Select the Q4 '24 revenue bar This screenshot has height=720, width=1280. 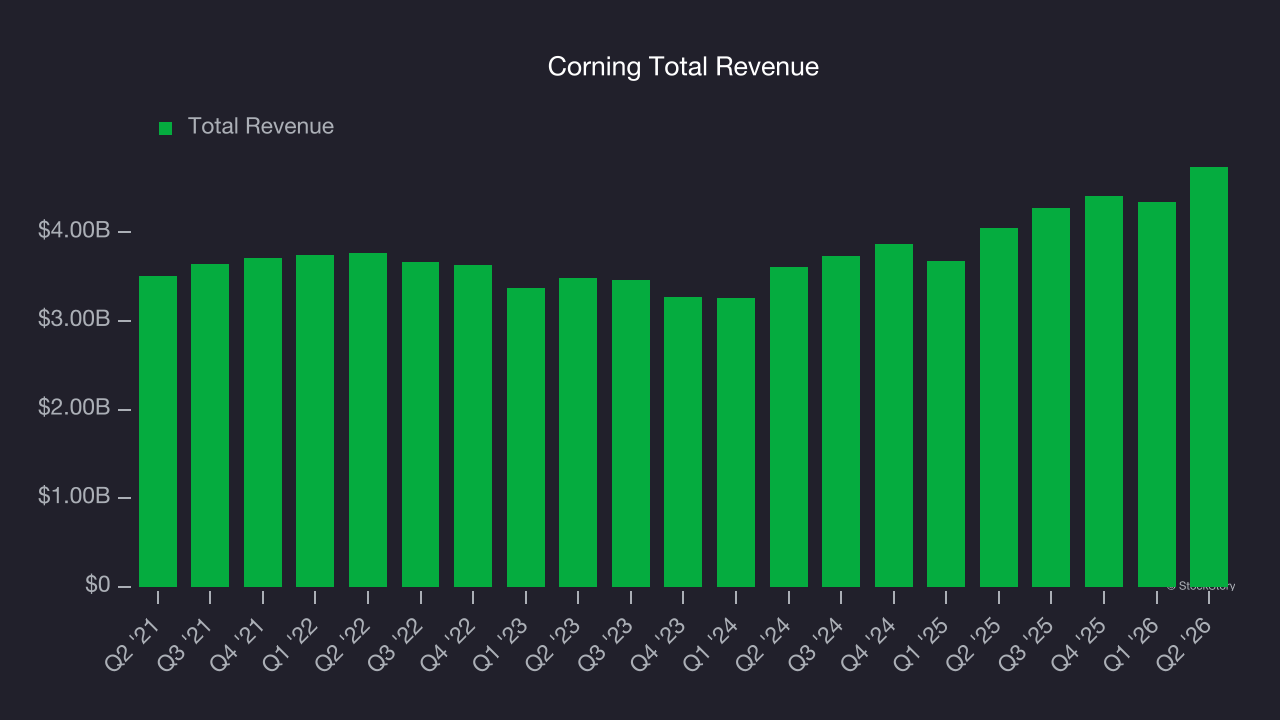click(894, 415)
